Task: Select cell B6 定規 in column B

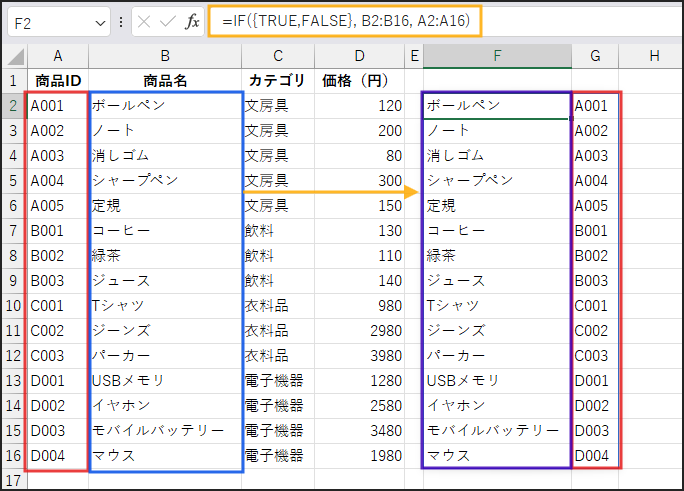Action: [x=165, y=206]
